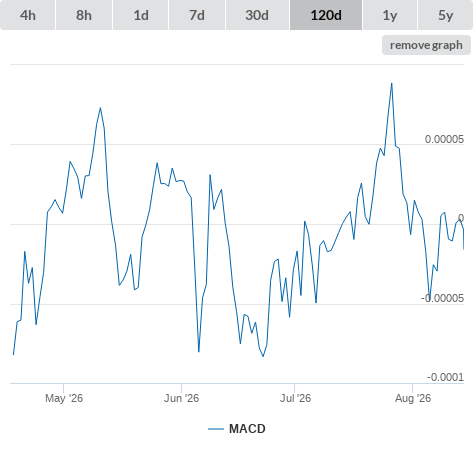Open the 5y time range
This screenshot has width=474, height=455.
click(x=446, y=15)
